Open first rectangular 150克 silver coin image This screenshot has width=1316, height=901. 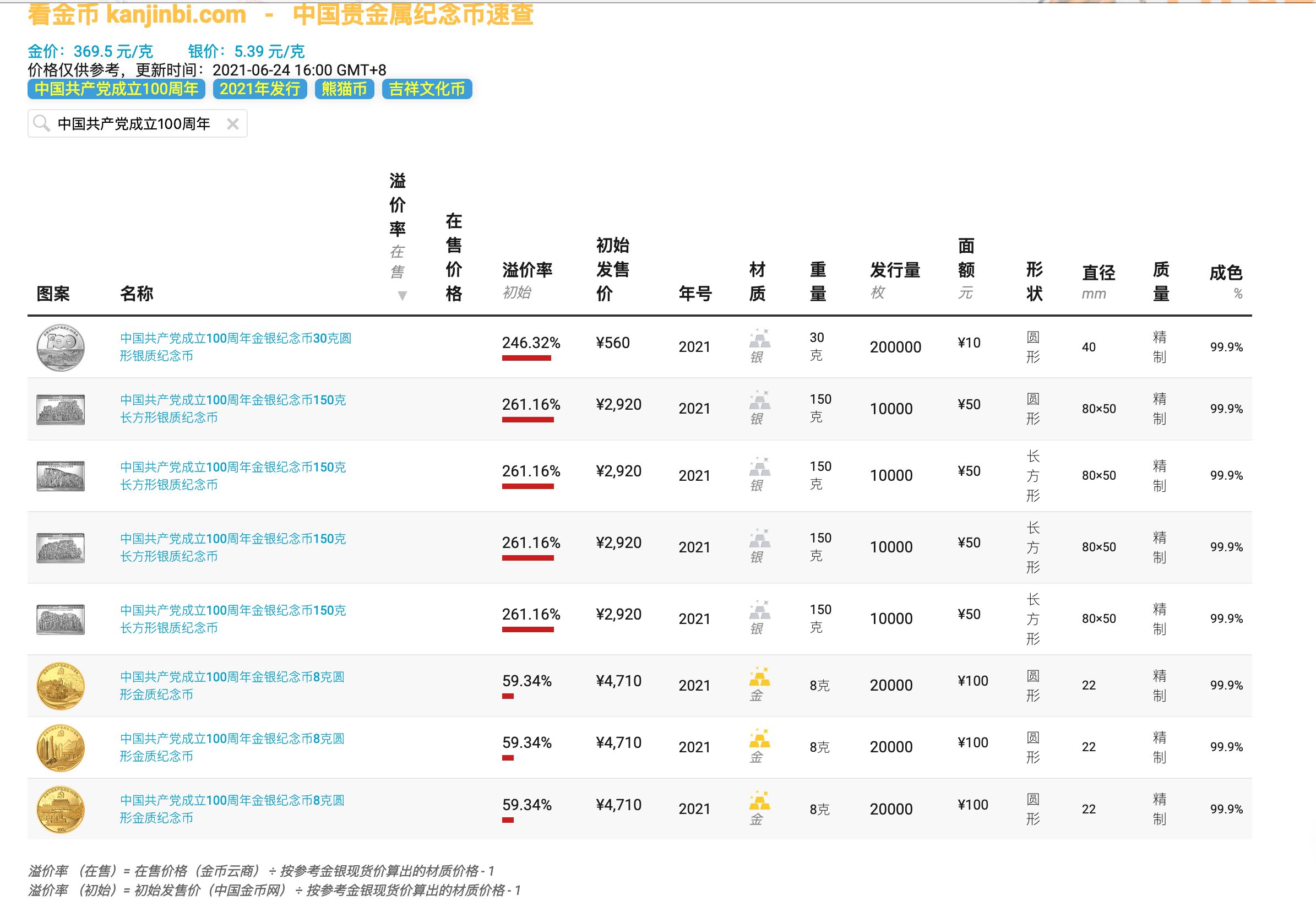61,409
